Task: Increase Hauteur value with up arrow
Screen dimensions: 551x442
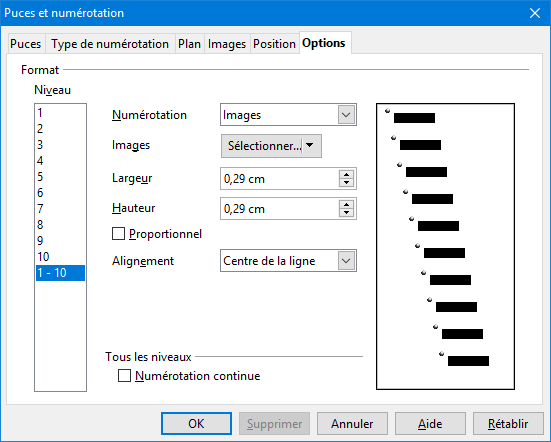Action: pos(346,204)
